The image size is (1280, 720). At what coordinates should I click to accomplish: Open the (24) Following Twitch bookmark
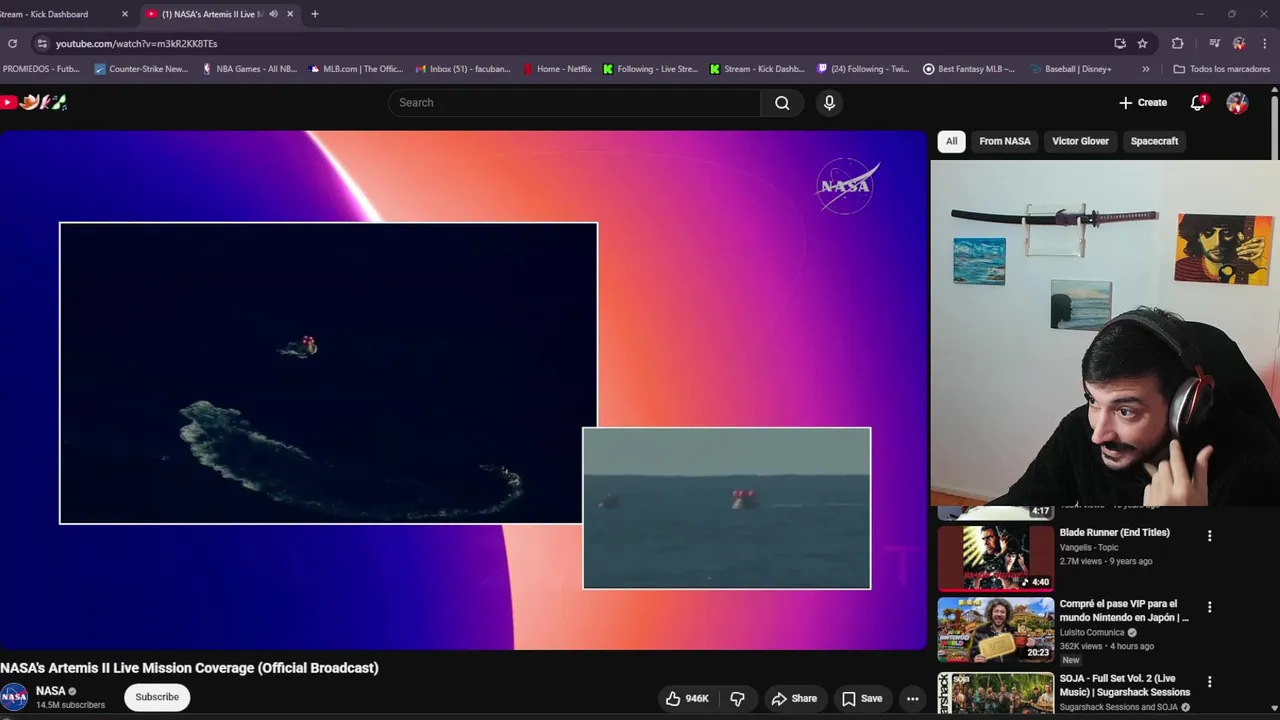pos(864,69)
